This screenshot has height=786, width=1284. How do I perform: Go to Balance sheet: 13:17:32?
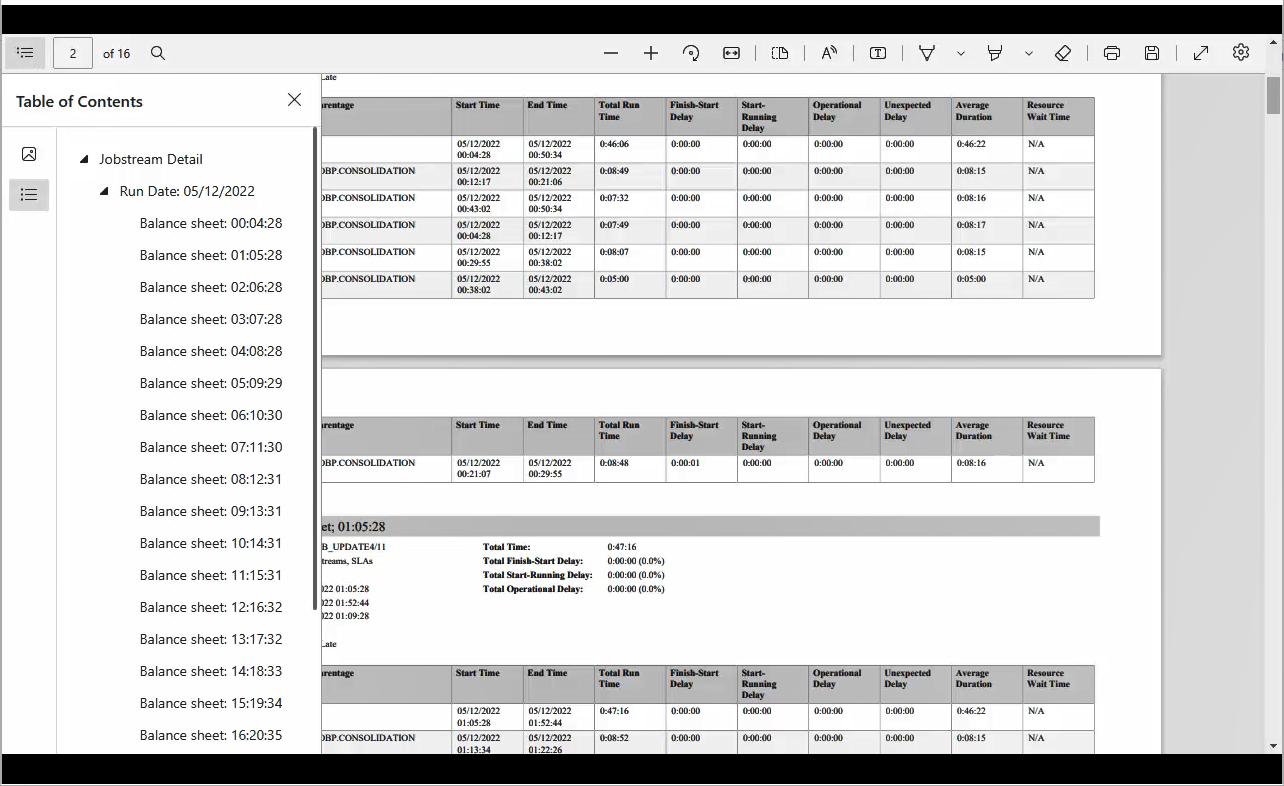tap(211, 639)
